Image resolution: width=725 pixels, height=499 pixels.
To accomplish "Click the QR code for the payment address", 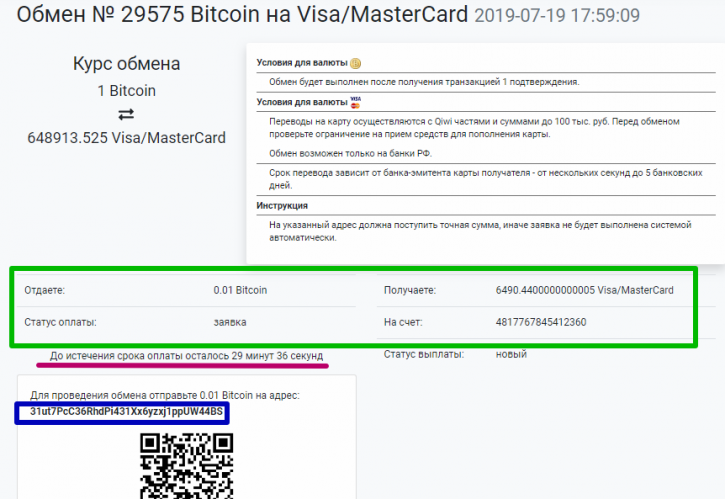I will pyautogui.click(x=186, y=466).
